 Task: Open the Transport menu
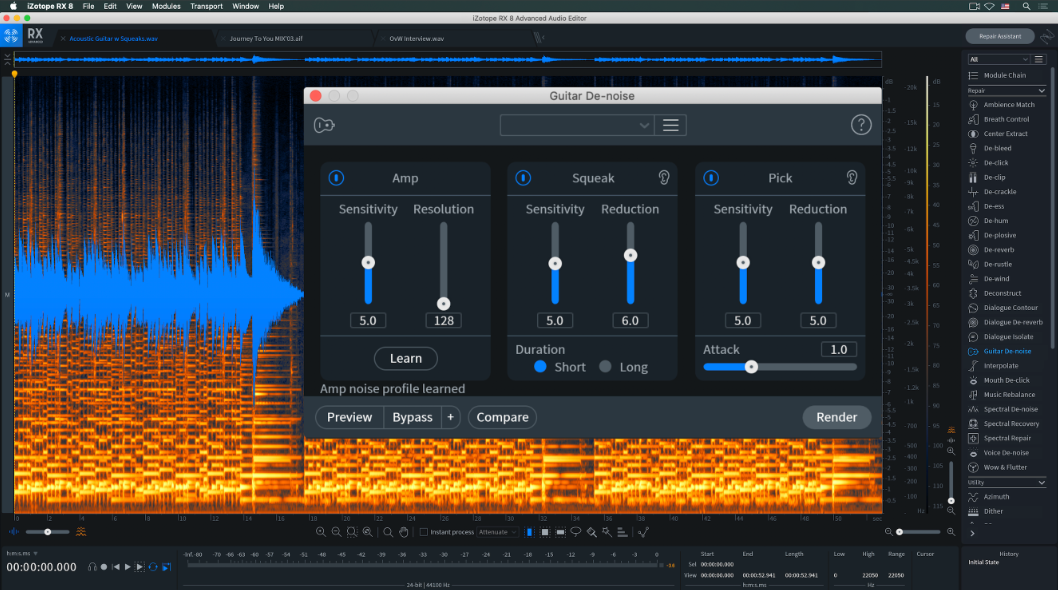coord(206,6)
